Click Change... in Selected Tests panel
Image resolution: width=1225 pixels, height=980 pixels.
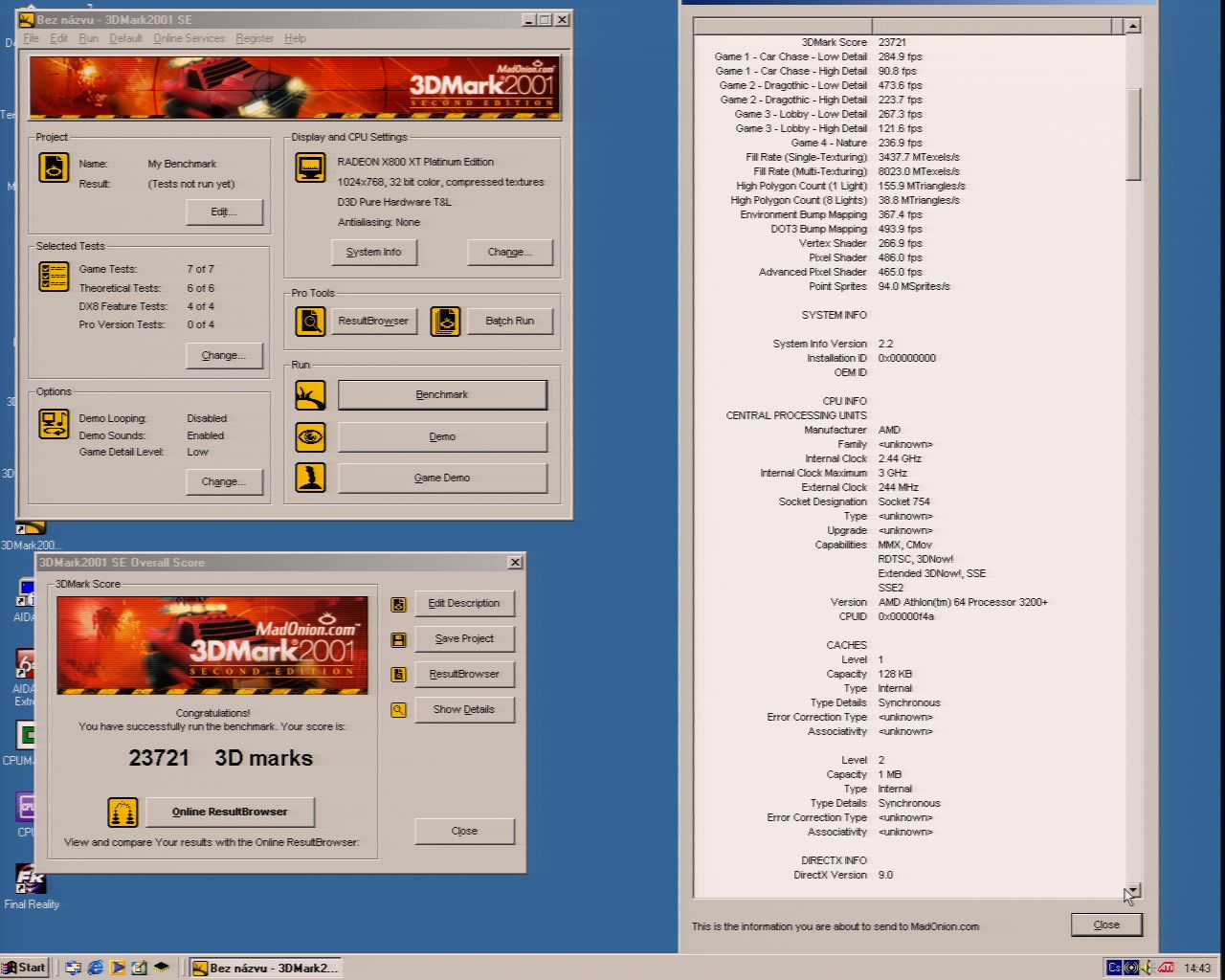(224, 355)
